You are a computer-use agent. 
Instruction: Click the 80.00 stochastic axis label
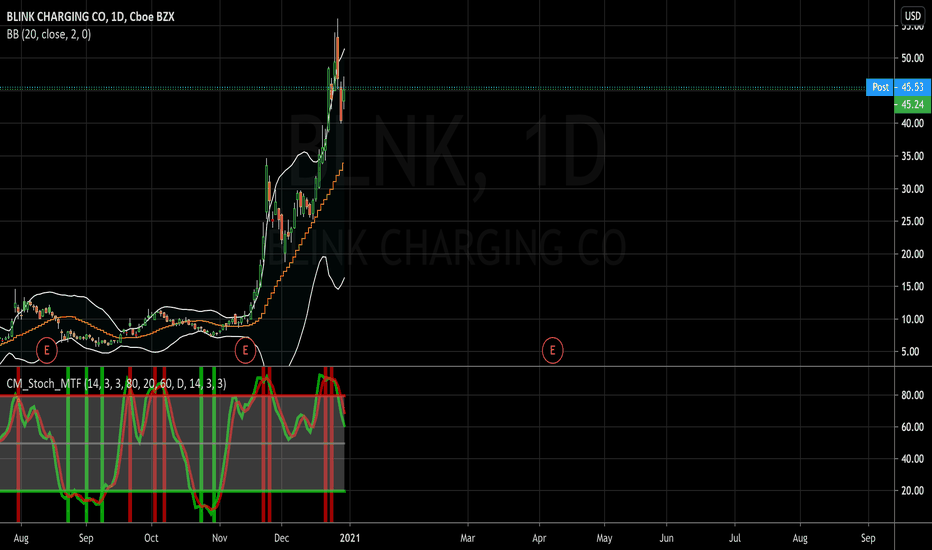tap(912, 395)
